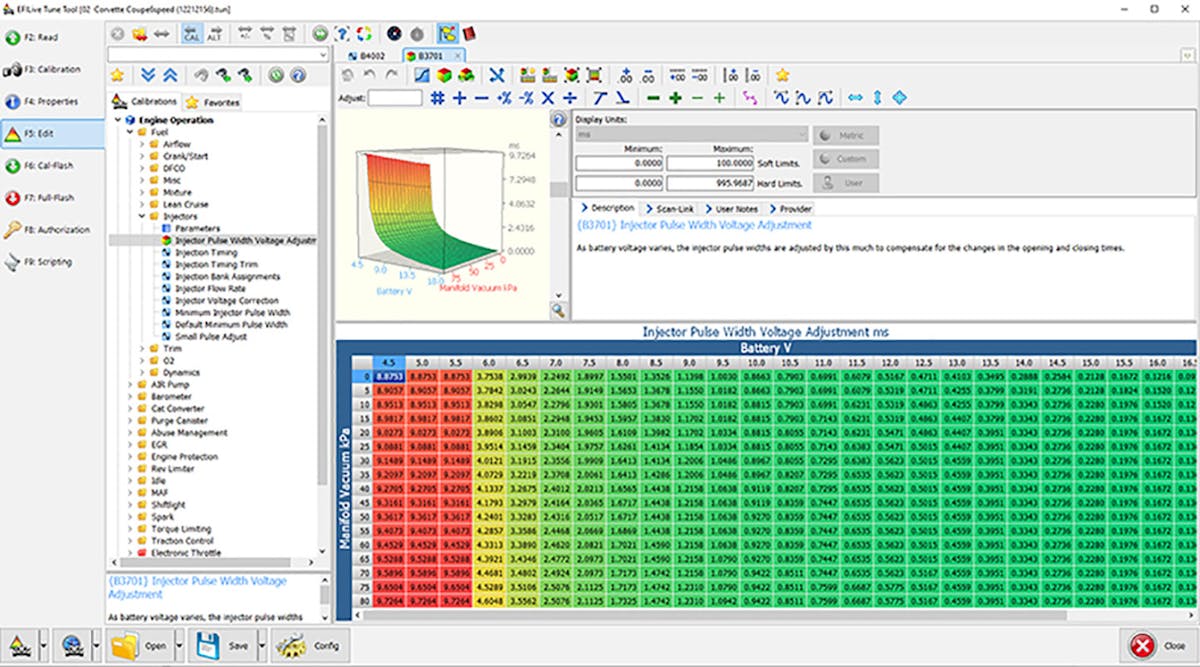Screen dimensions: 1200x667
Task: Click the blue double-chevron expand all icon
Action: click(x=148, y=75)
